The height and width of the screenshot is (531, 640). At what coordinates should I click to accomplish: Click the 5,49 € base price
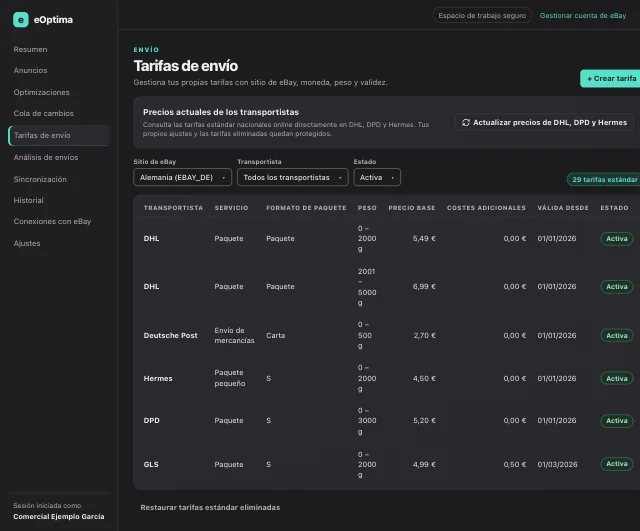pyautogui.click(x=424, y=239)
